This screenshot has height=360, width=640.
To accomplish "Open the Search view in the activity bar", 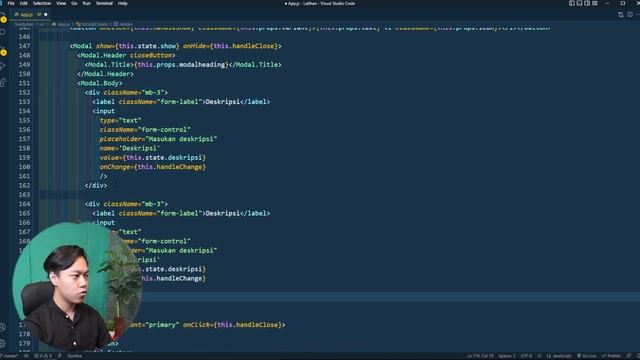I will [3, 32].
